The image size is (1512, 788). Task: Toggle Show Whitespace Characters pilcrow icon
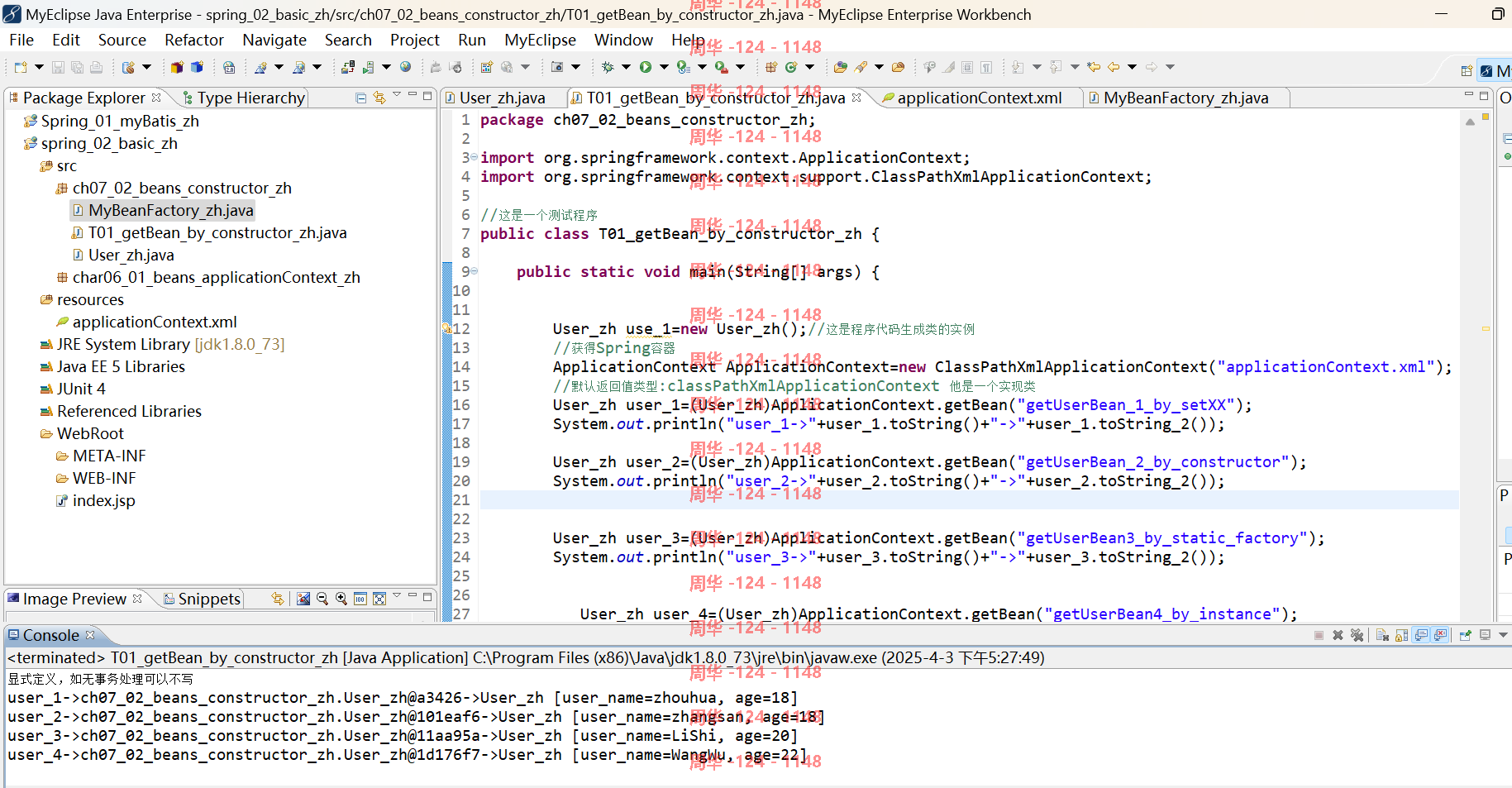tap(986, 67)
